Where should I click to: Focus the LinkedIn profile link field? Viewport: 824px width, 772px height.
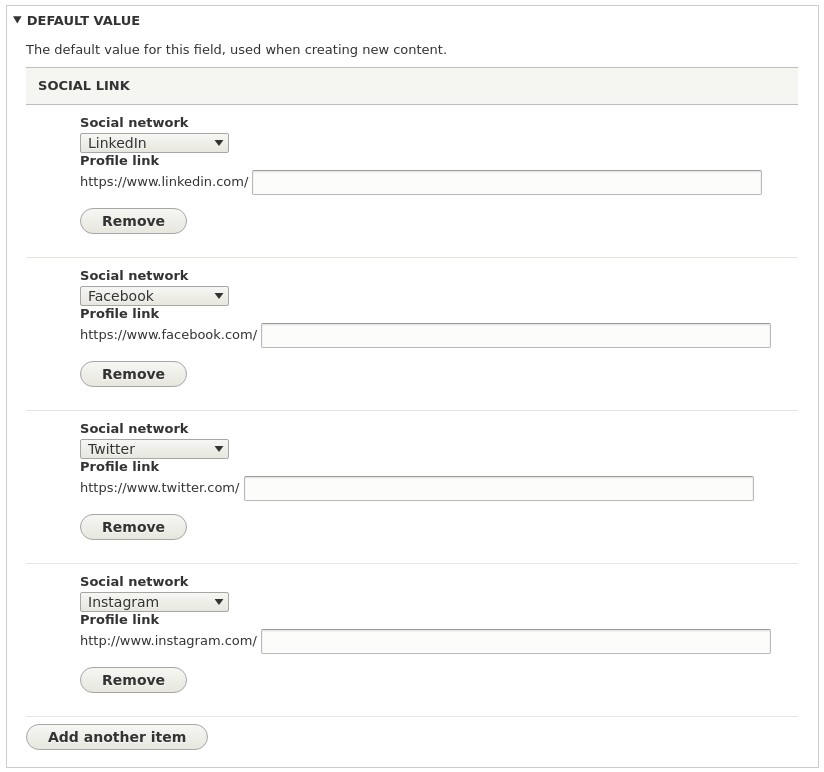click(506, 182)
